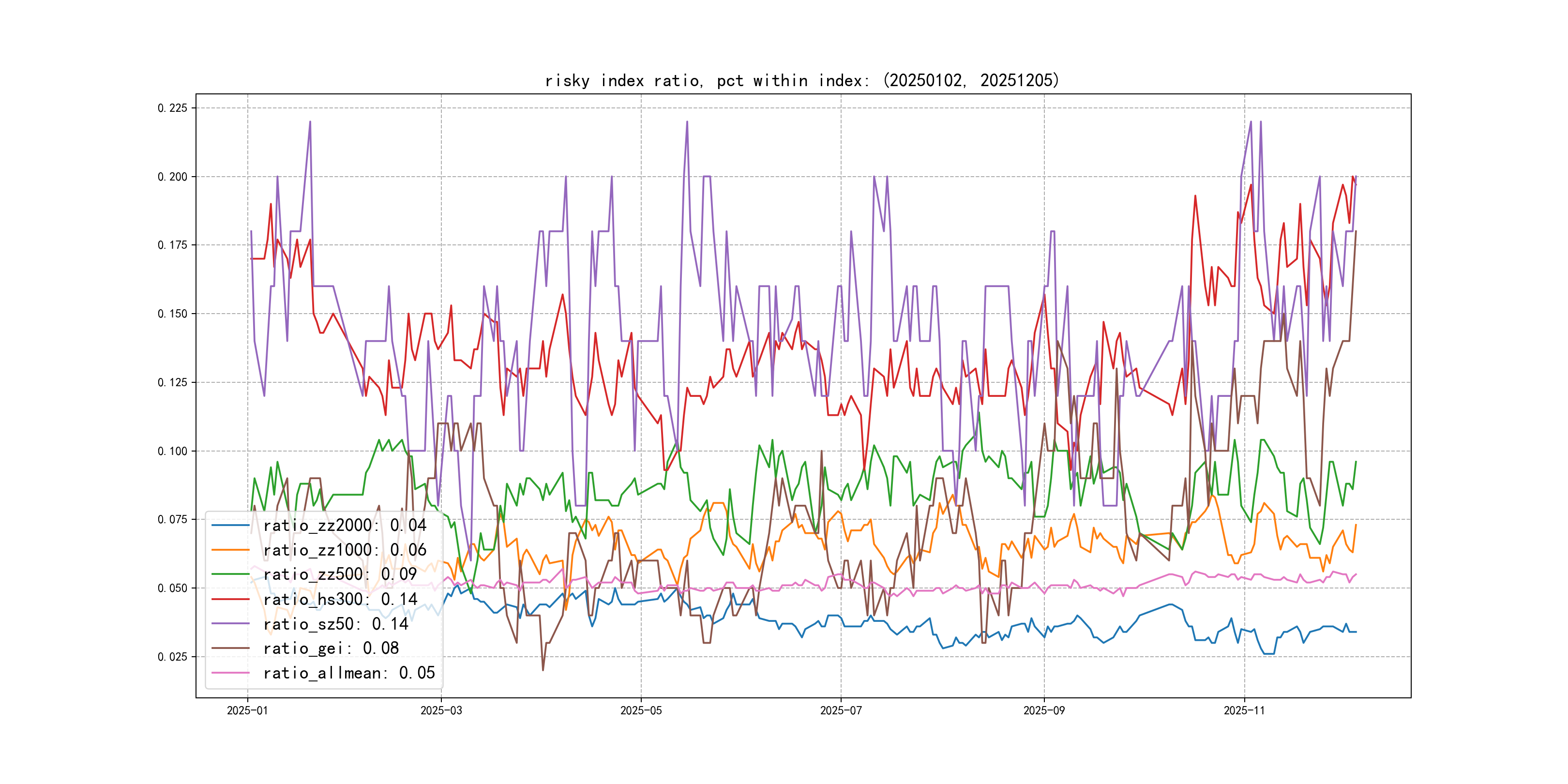Screen dimensions: 1568x784
Task: Click pink ratio_allmean legend line swatch
Action: point(230,673)
